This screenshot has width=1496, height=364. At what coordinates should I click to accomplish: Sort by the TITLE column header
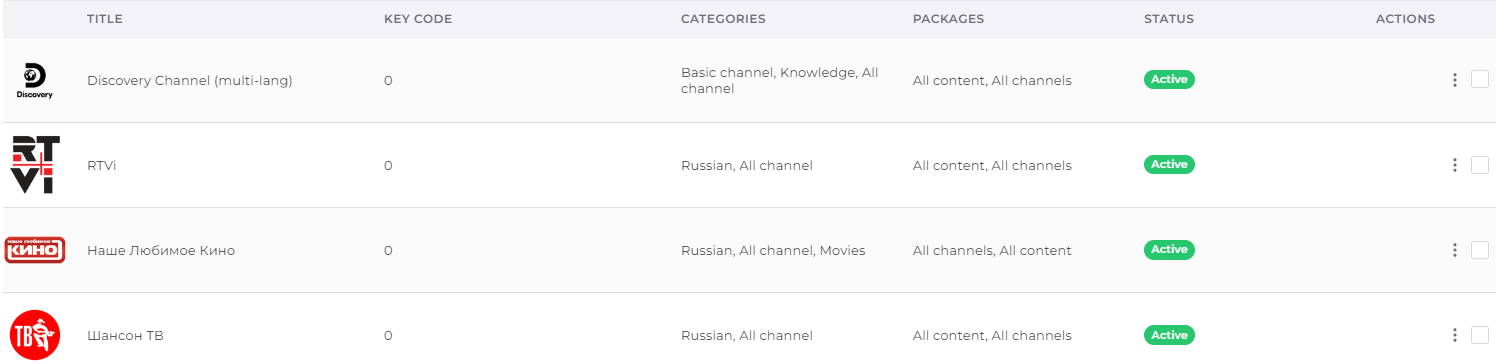tap(104, 19)
